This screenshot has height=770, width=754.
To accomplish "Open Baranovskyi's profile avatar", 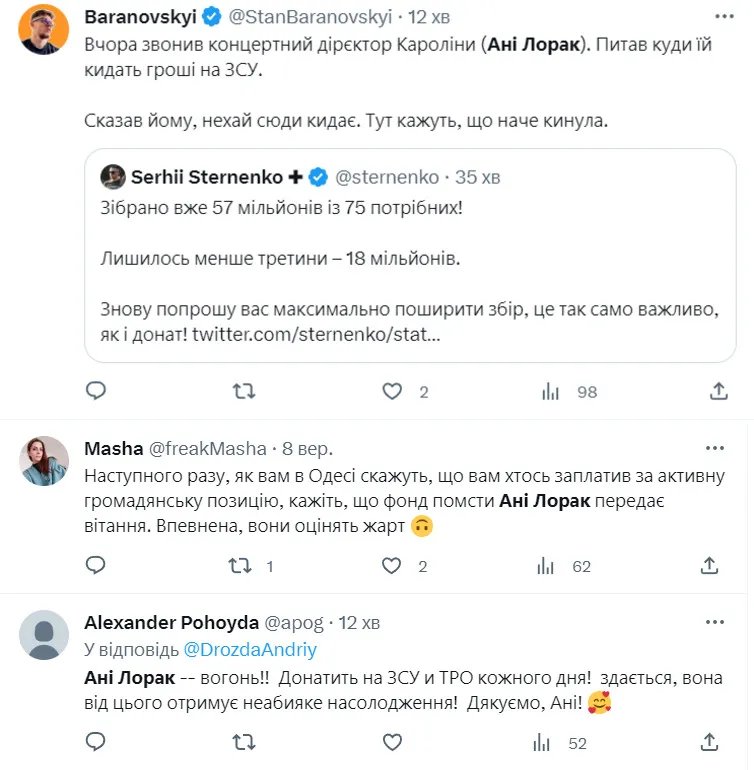I will click(45, 29).
